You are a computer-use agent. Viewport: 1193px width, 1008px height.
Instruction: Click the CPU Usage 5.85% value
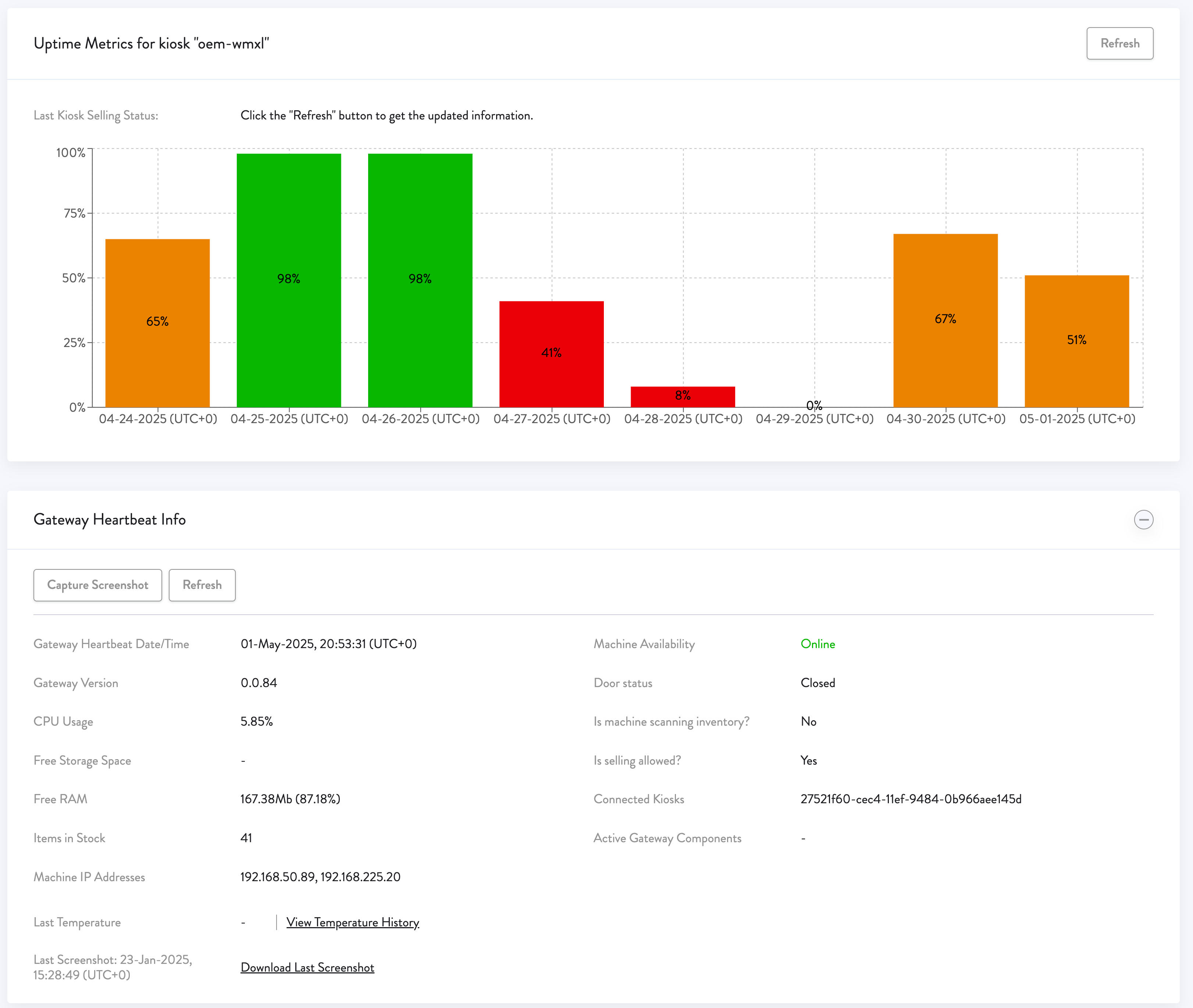click(257, 721)
